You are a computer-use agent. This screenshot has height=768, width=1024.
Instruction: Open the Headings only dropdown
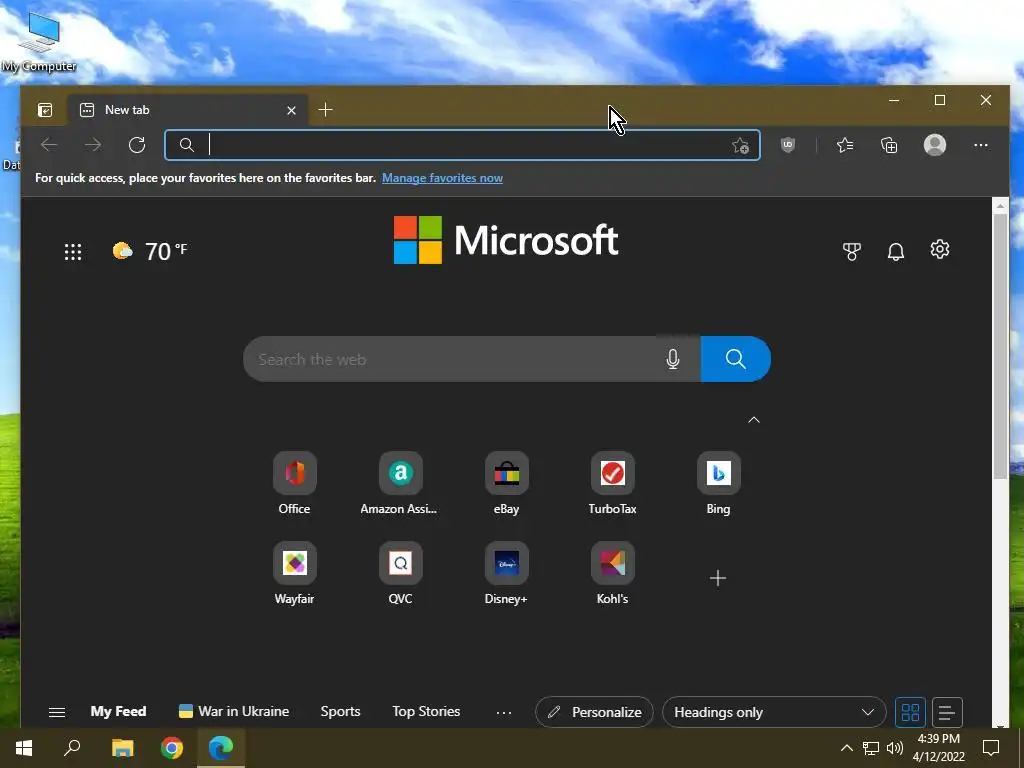click(774, 712)
